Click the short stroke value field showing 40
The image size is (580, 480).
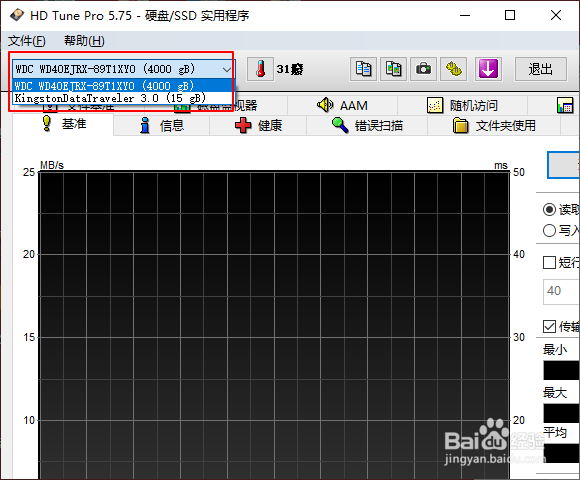coord(561,291)
